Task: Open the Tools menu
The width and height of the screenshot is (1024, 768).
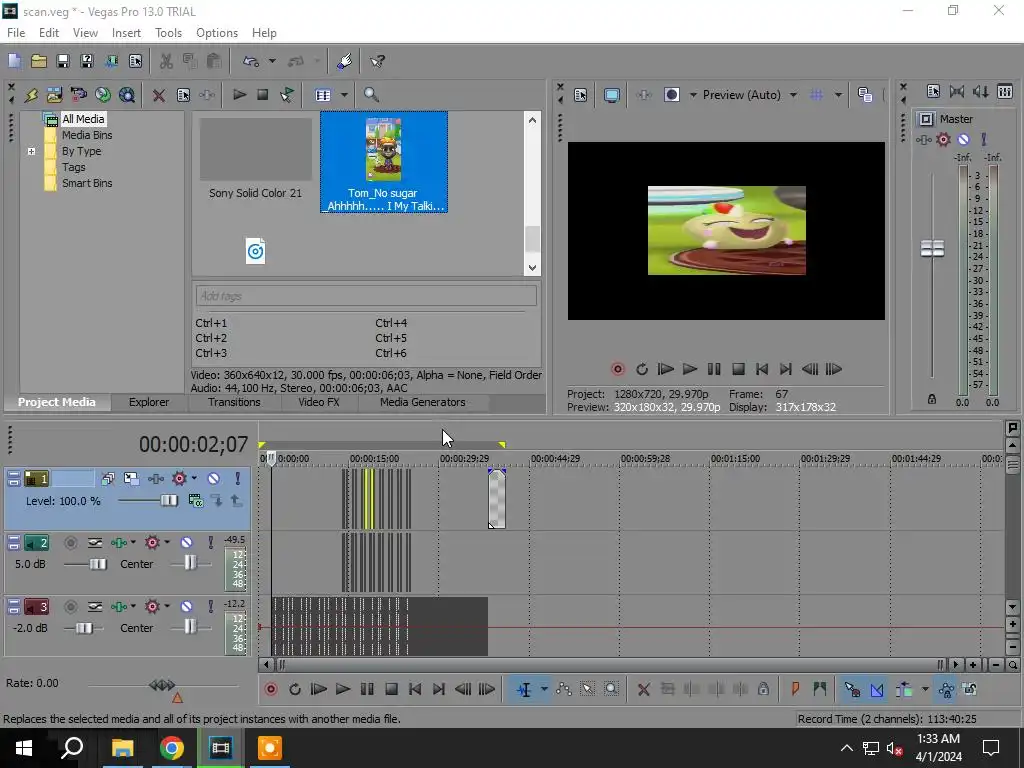Action: click(x=168, y=33)
